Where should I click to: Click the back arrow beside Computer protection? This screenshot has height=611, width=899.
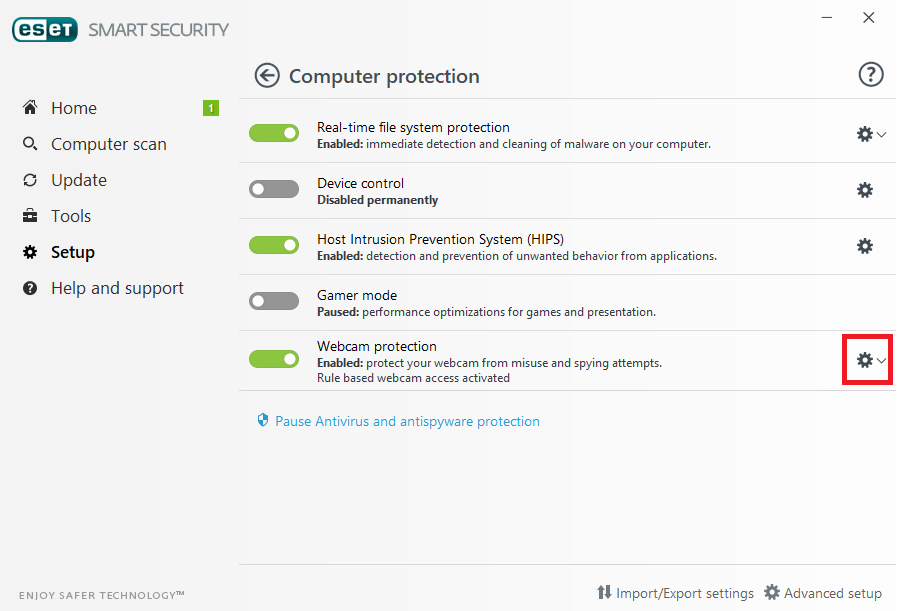(267, 76)
